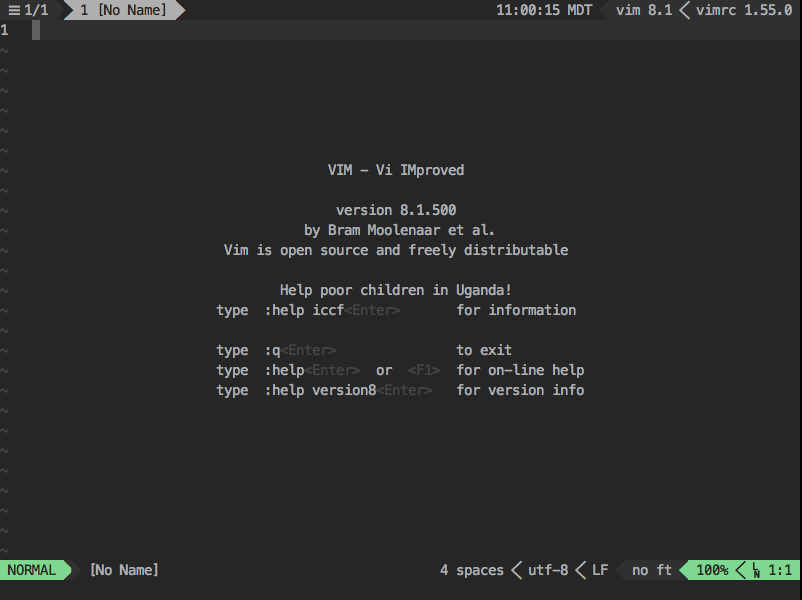The width and height of the screenshot is (802, 600).
Task: Click the 'LF' line ending indicator
Action: pos(600,570)
